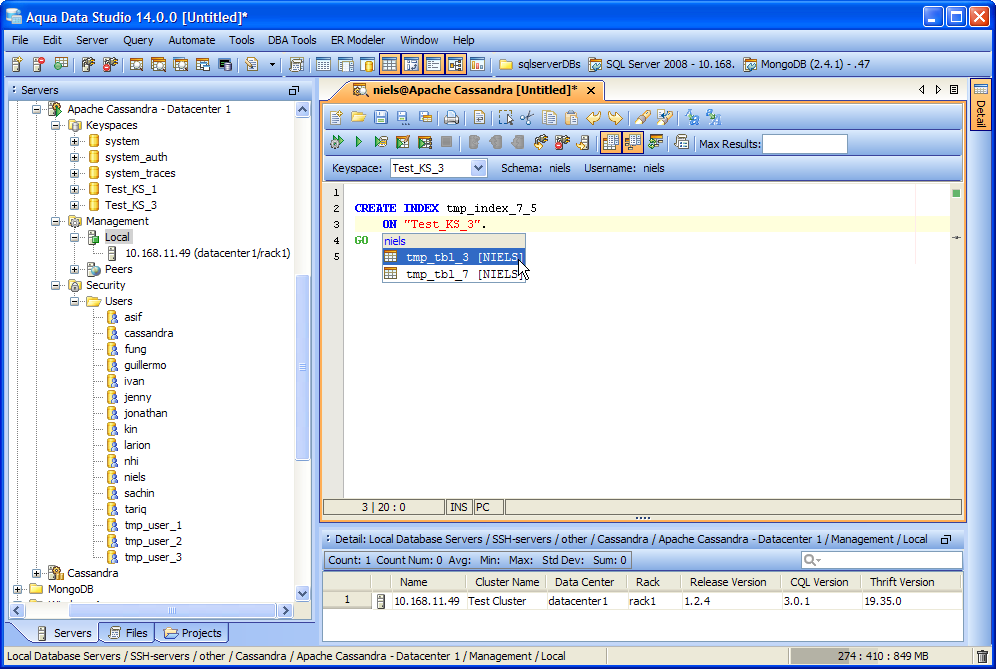Click the maximize icon of Servers panel

293,90
